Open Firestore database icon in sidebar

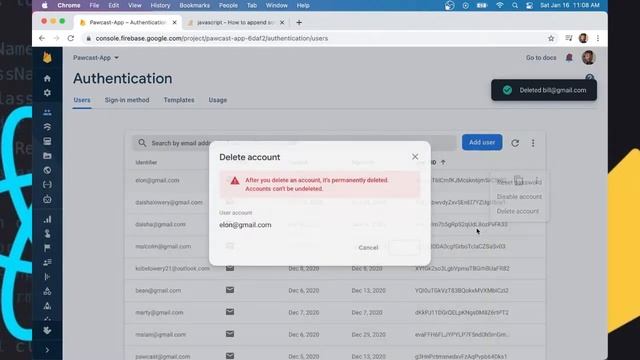click(47, 127)
